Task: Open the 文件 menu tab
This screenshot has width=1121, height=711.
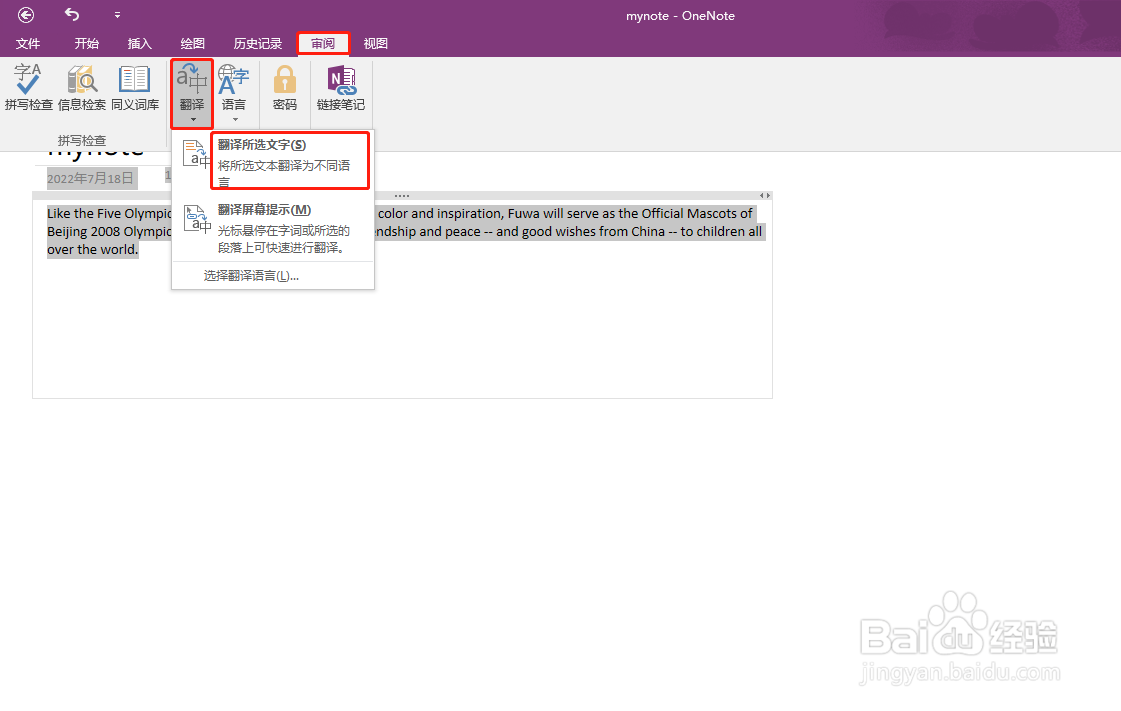Action: click(x=28, y=44)
